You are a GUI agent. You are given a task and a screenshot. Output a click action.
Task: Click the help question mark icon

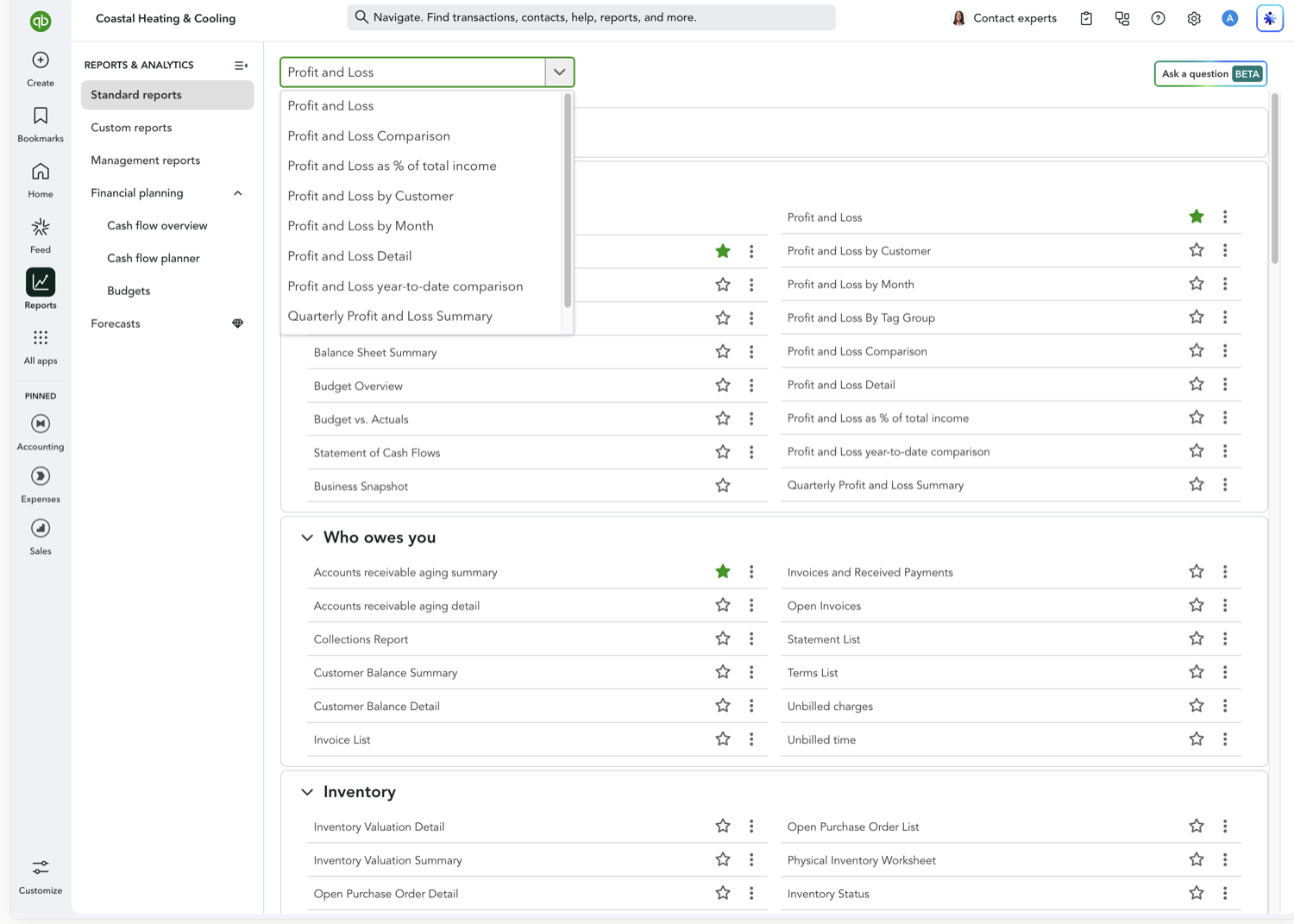click(x=1158, y=18)
